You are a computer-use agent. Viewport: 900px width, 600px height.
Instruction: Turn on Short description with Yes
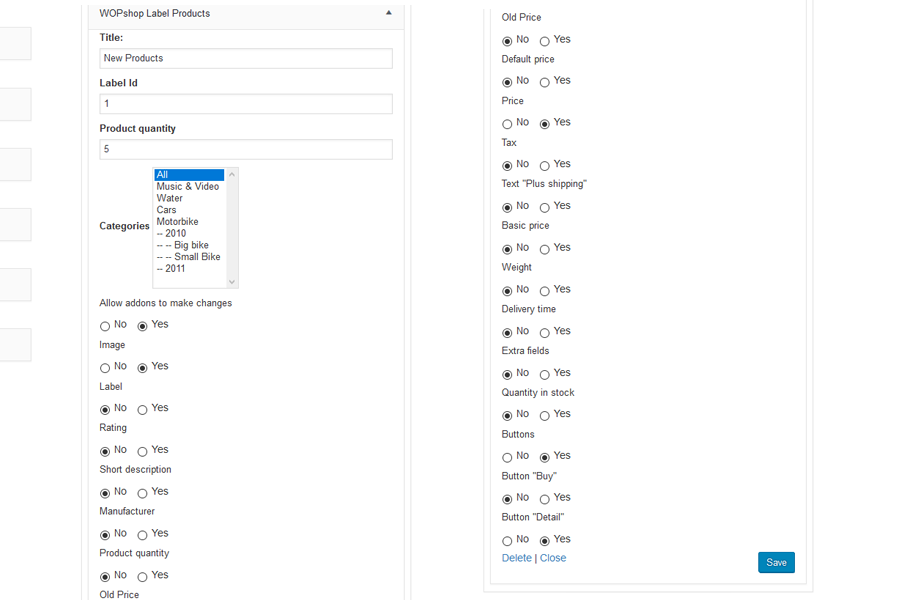[x=142, y=493]
